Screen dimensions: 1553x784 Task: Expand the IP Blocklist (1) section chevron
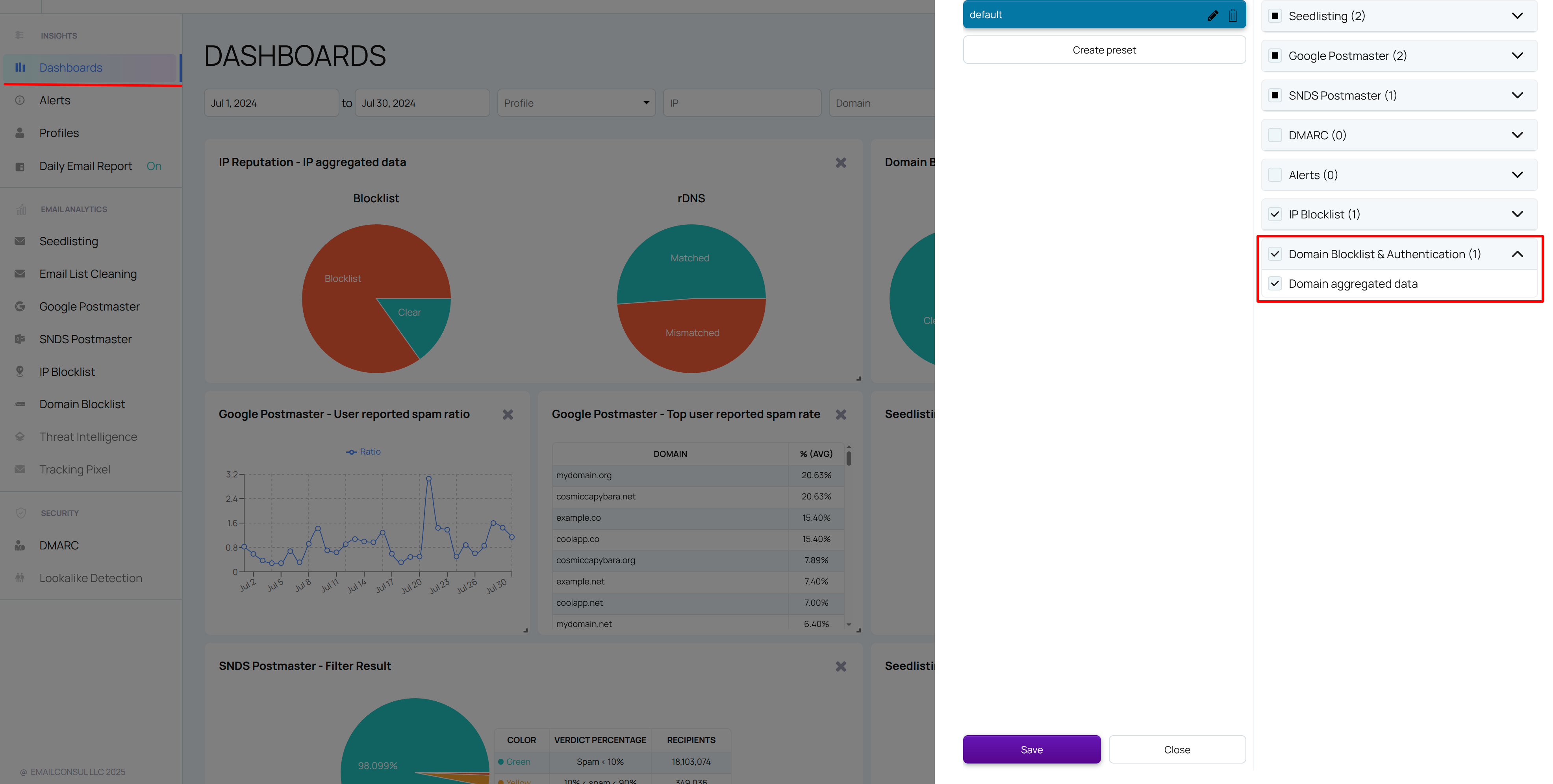coord(1518,214)
